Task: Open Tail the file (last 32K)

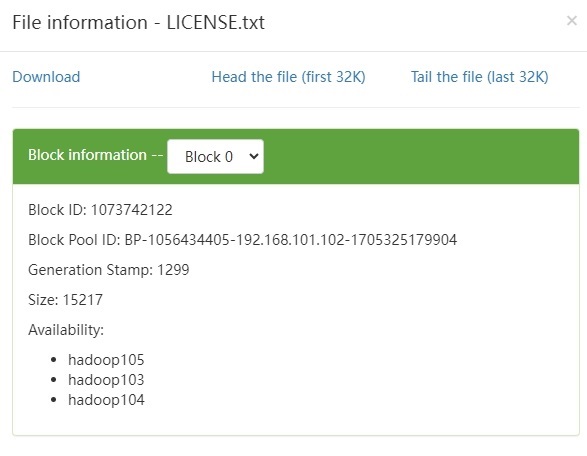Action: (480, 77)
